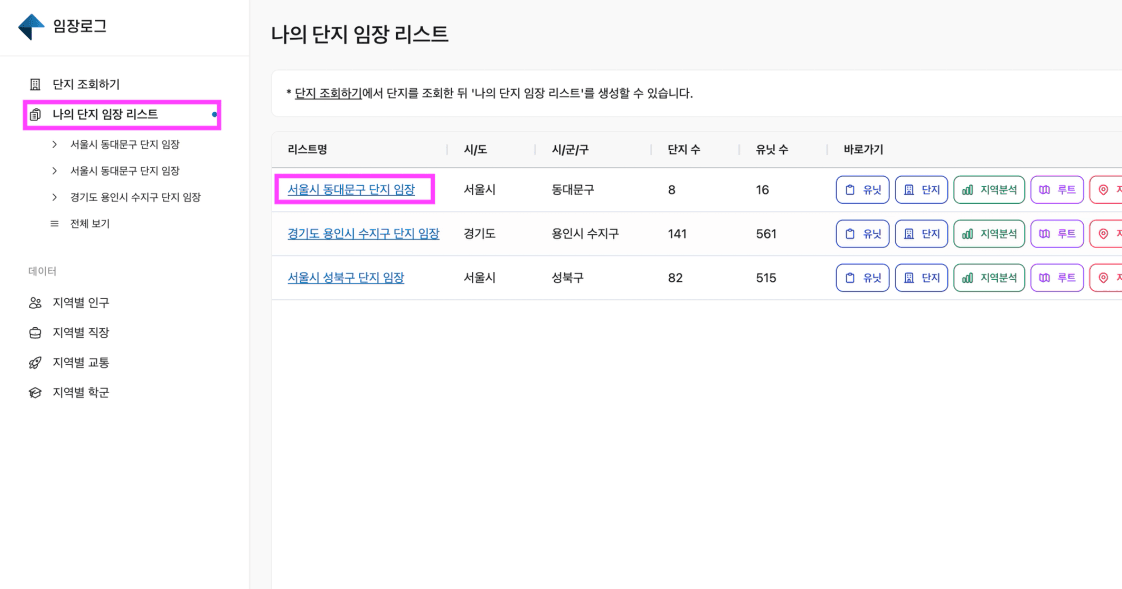The width and height of the screenshot is (1122, 589).
Task: Click 유닛 button in the 동대문구 row
Action: coord(862,190)
